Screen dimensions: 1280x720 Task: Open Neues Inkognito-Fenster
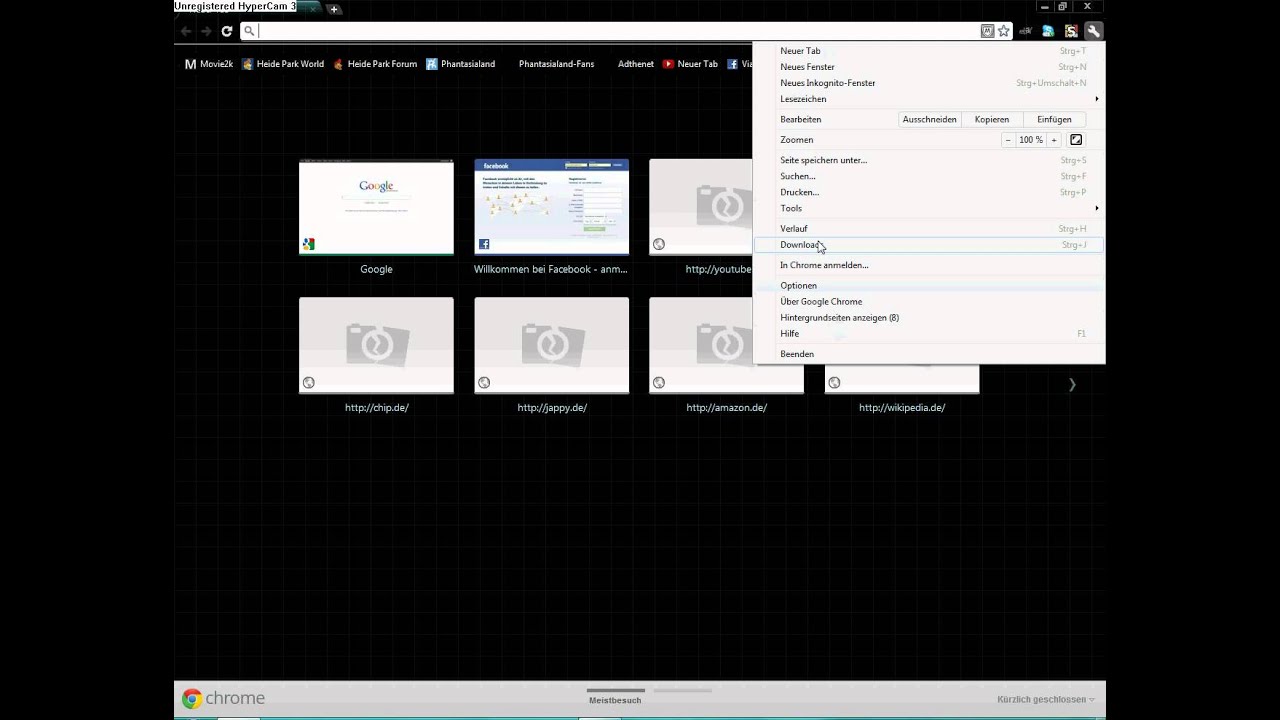click(x=928, y=83)
